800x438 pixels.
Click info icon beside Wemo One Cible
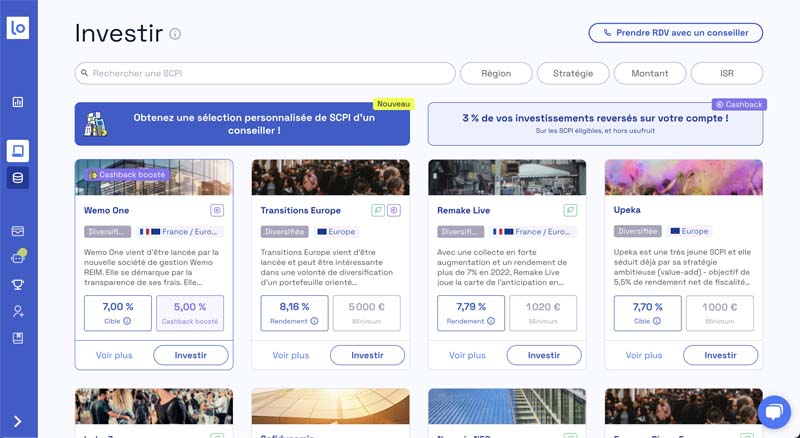click(127, 321)
